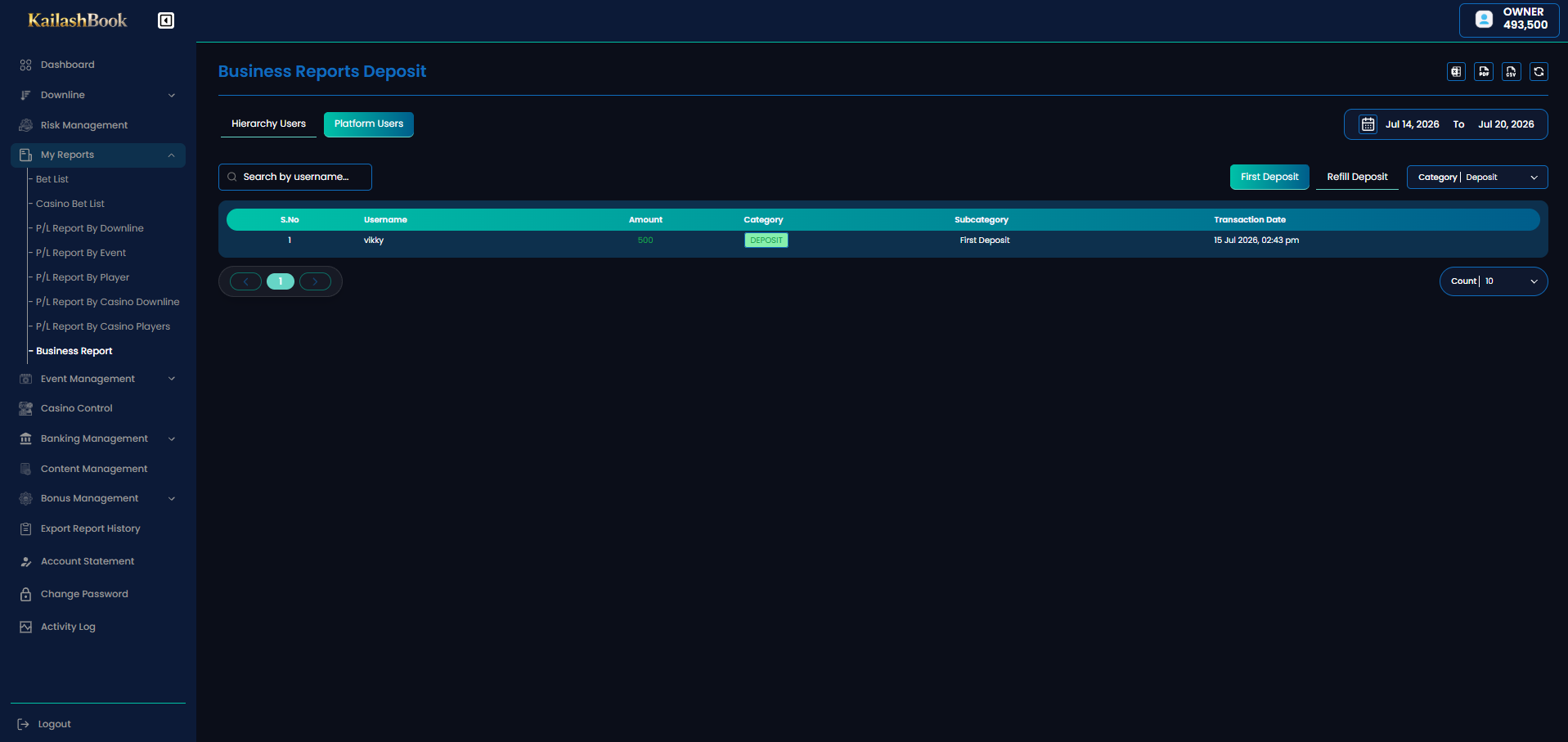Viewport: 1568px width, 742px height.
Task: Click the end date Jul 20, 2026
Action: (x=1506, y=124)
